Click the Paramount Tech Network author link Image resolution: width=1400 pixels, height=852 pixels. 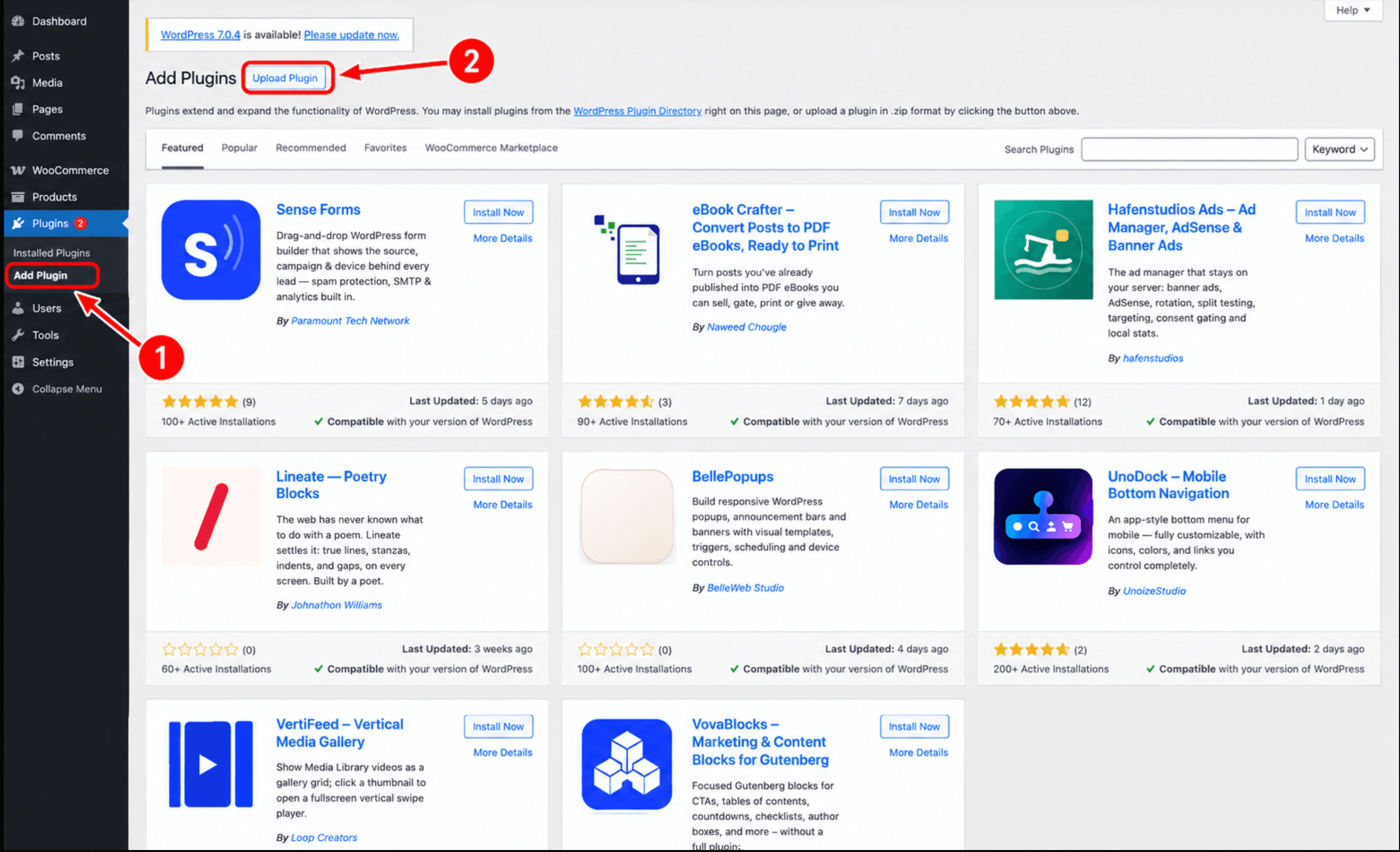(350, 320)
